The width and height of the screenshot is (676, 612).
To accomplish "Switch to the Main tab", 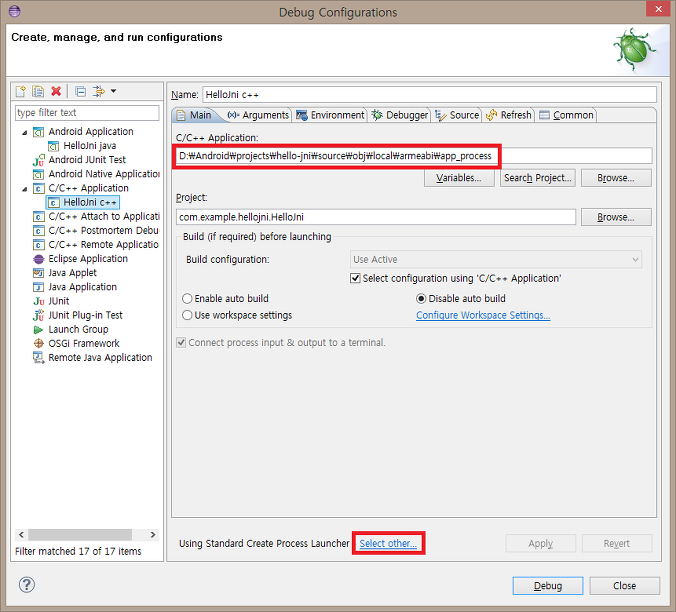I will click(194, 115).
